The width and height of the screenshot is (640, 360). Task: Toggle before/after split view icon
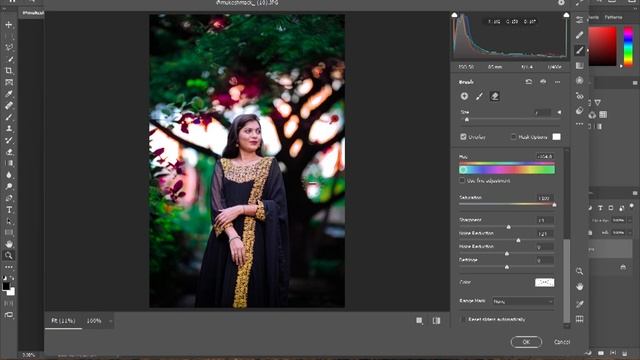[x=436, y=321]
